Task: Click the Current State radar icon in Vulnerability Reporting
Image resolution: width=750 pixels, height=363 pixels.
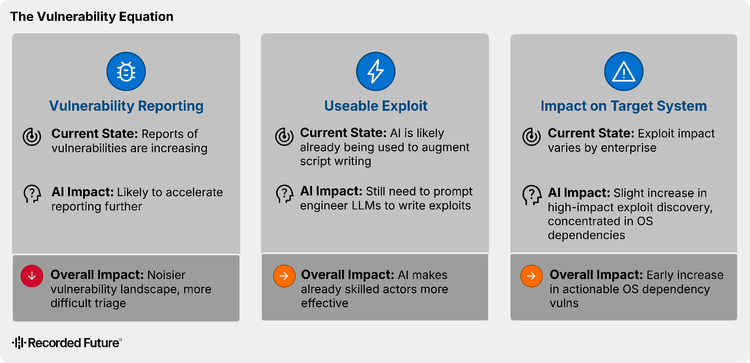Action: 32,136
